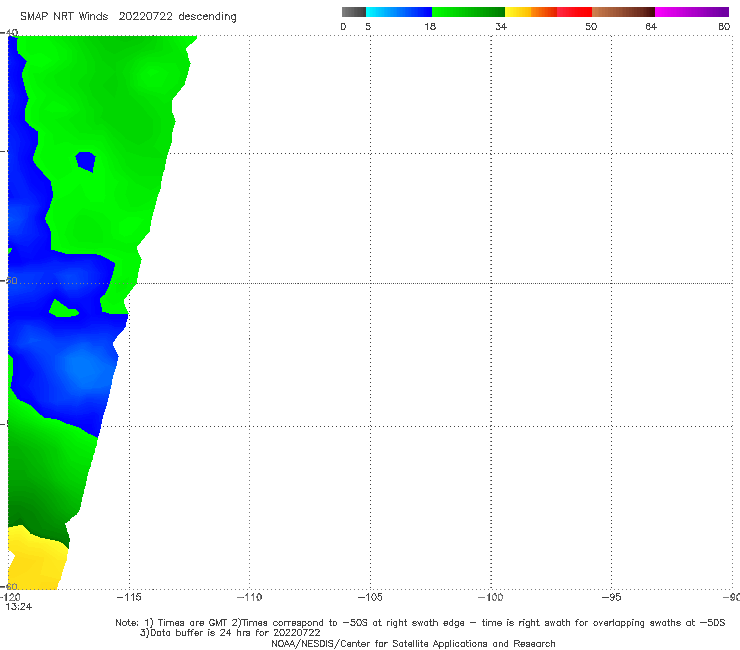Viewport: 740px width, 650px height.
Task: Click the color bar label '5'
Action: click(x=368, y=26)
